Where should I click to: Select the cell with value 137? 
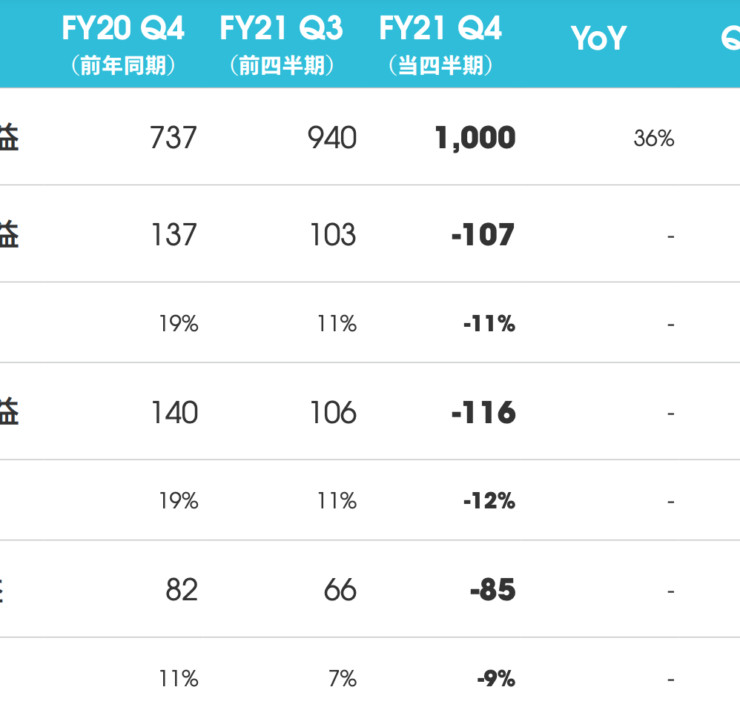point(173,235)
